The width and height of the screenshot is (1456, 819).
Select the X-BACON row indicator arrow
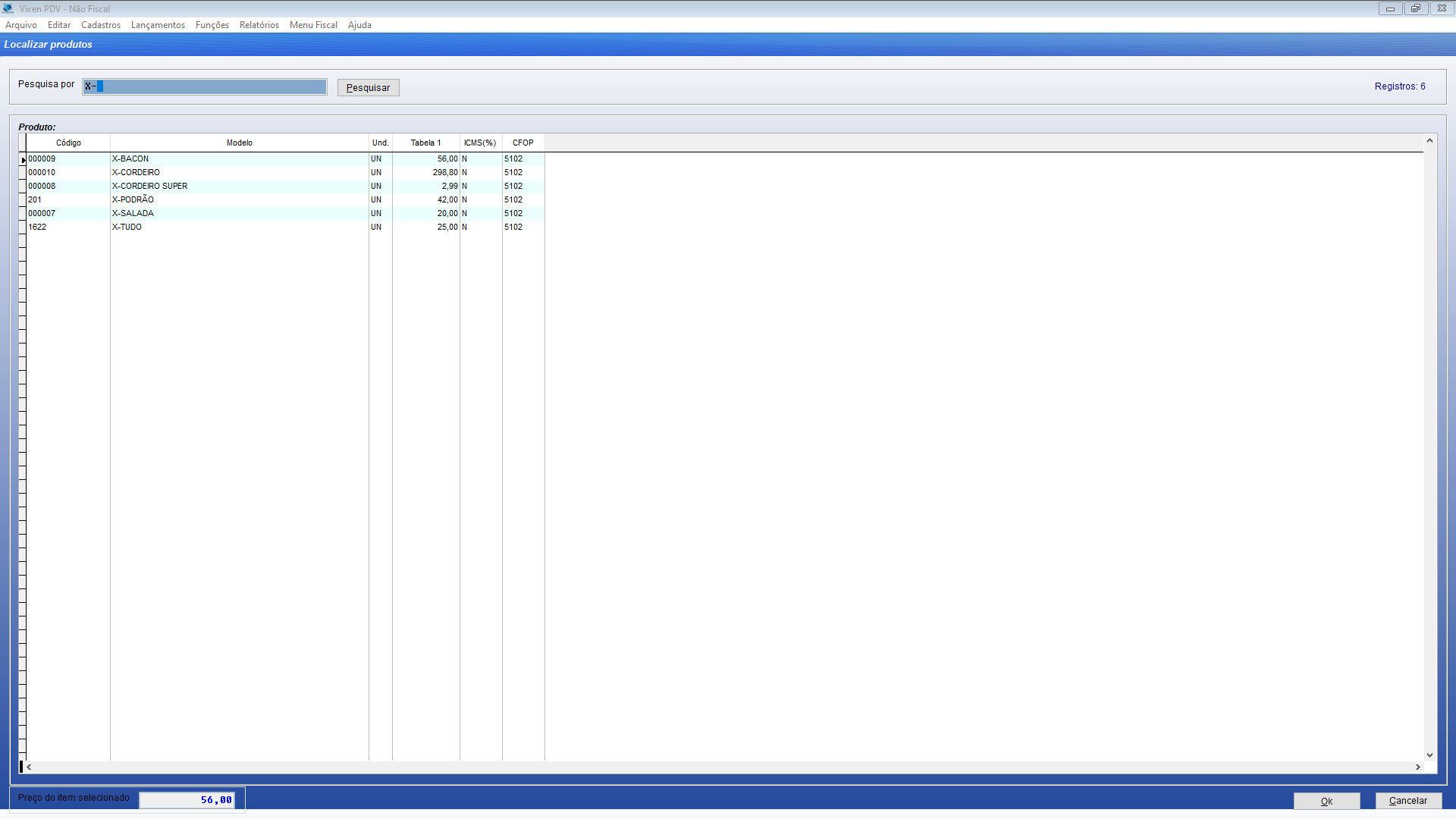[23, 159]
